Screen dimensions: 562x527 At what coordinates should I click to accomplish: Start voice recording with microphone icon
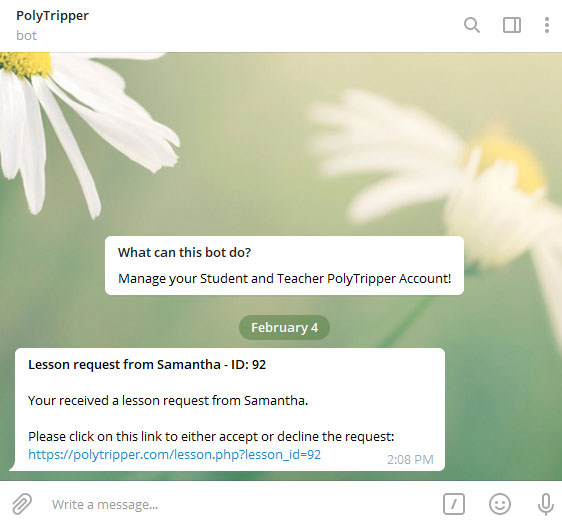(x=546, y=504)
